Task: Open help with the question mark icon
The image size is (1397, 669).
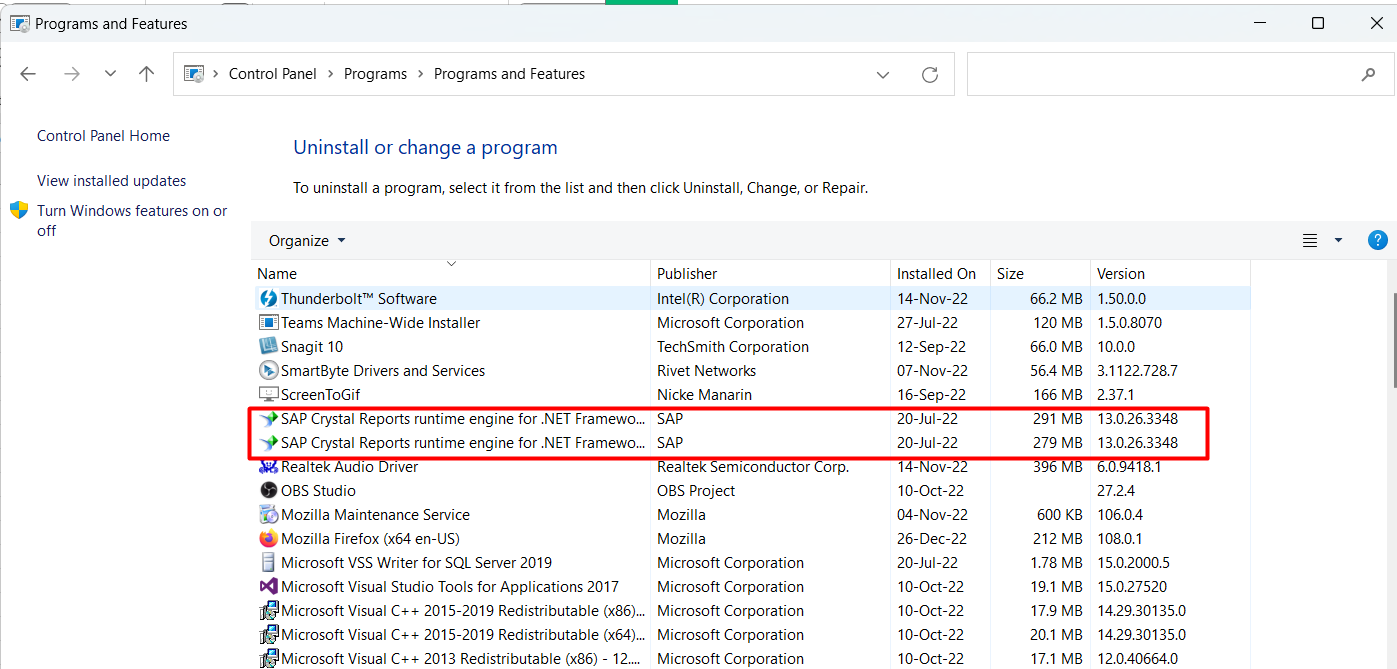Action: [1377, 240]
